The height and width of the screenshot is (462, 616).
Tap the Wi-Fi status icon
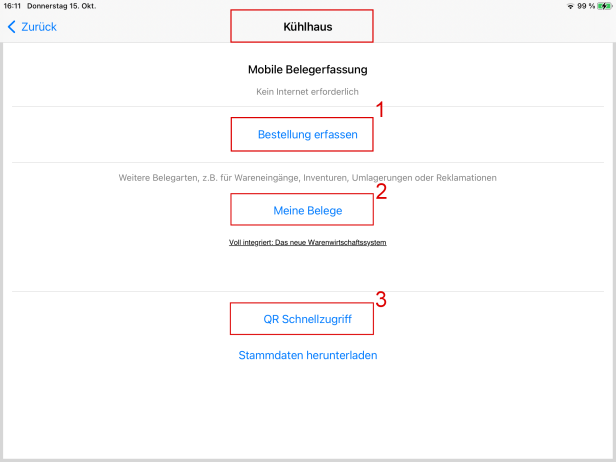click(569, 6)
